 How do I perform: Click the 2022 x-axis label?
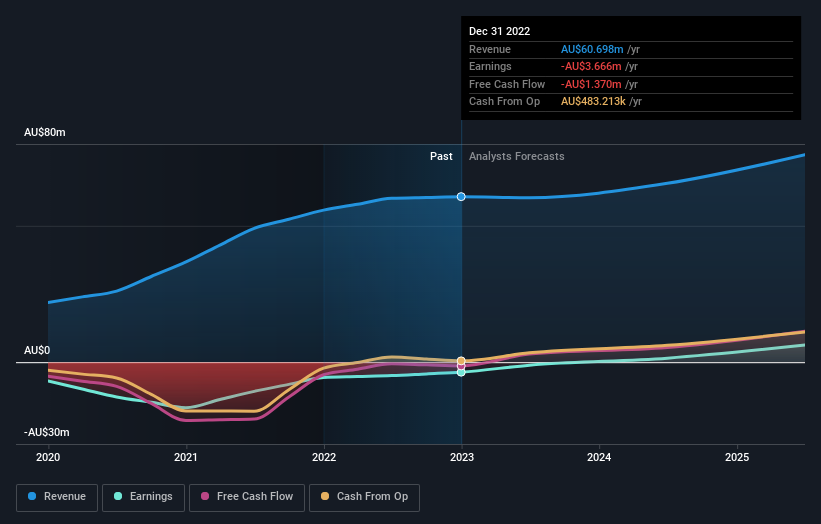click(324, 457)
